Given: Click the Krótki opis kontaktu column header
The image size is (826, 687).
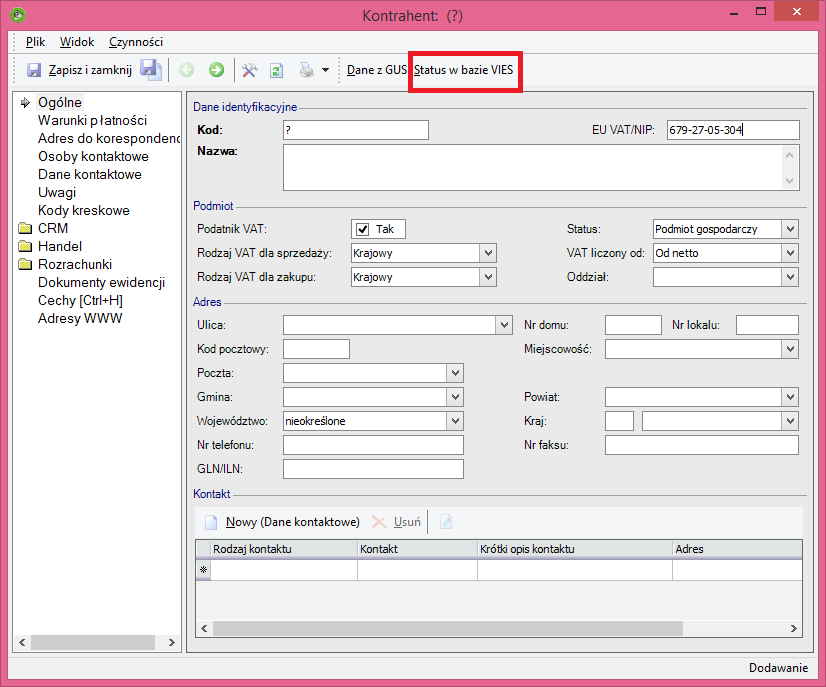Looking at the screenshot, I should tap(575, 549).
